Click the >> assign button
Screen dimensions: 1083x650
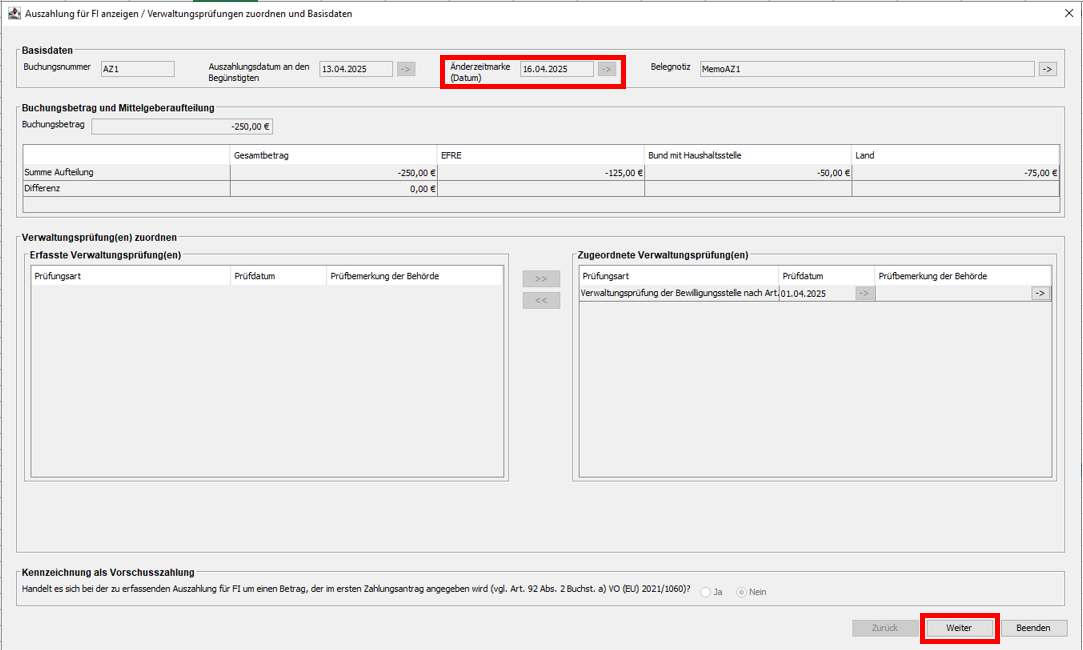tap(541, 279)
